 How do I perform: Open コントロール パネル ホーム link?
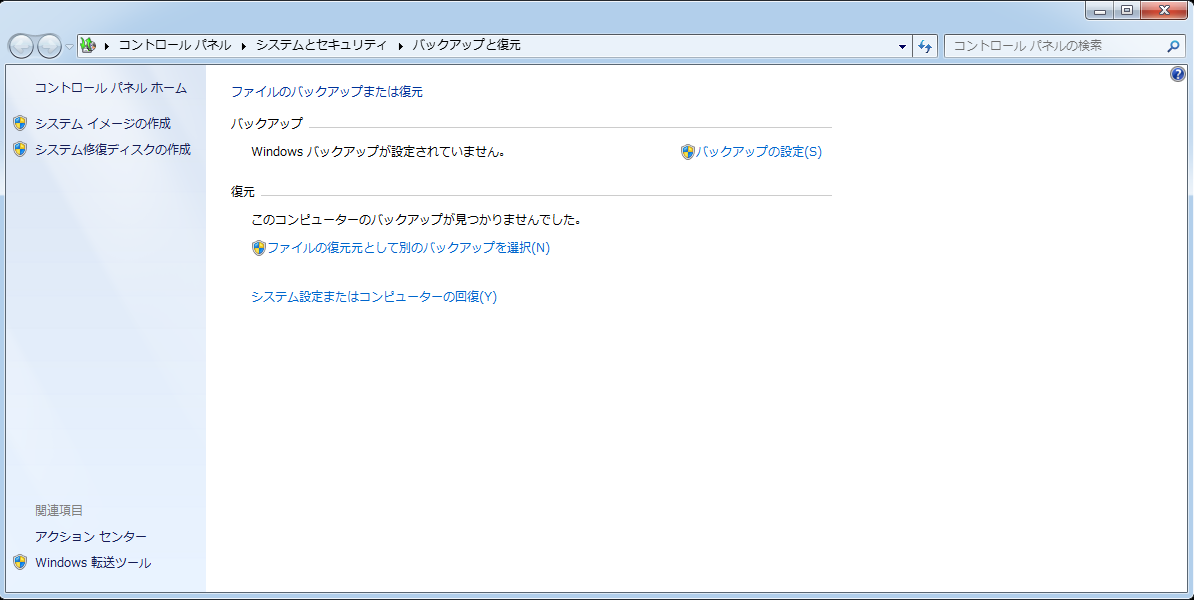[x=110, y=88]
